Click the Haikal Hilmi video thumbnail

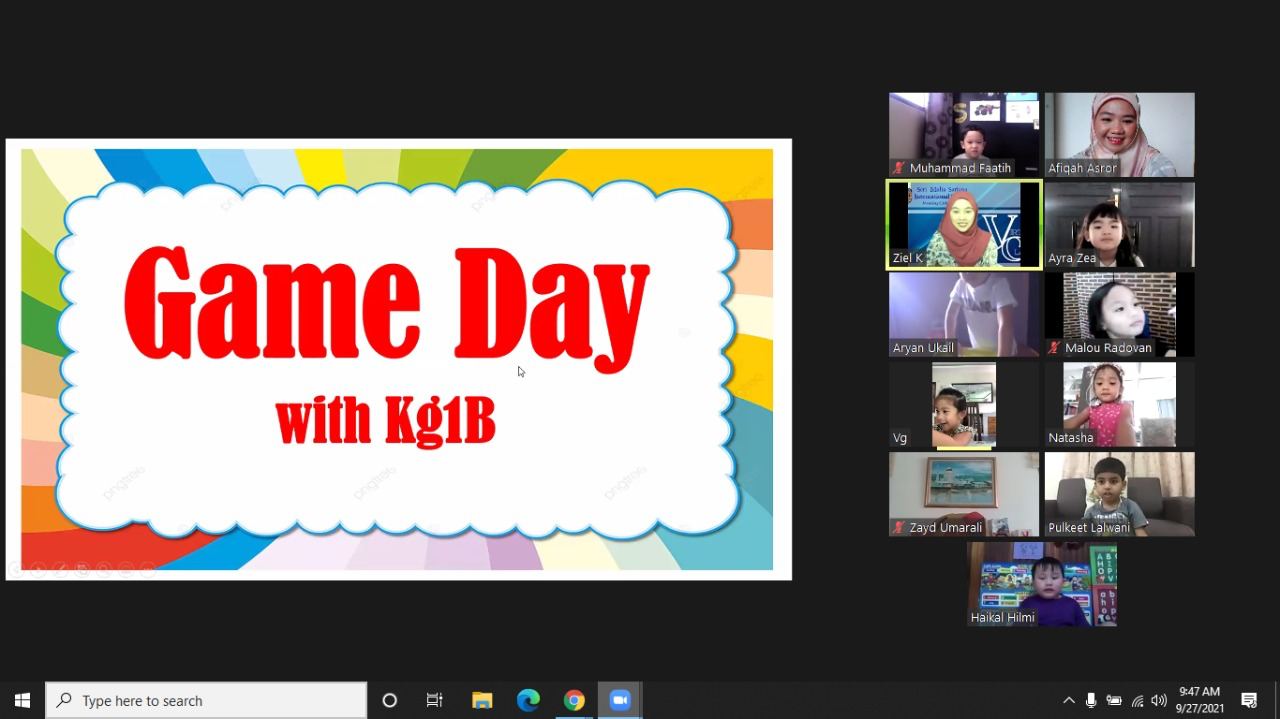click(x=1042, y=584)
